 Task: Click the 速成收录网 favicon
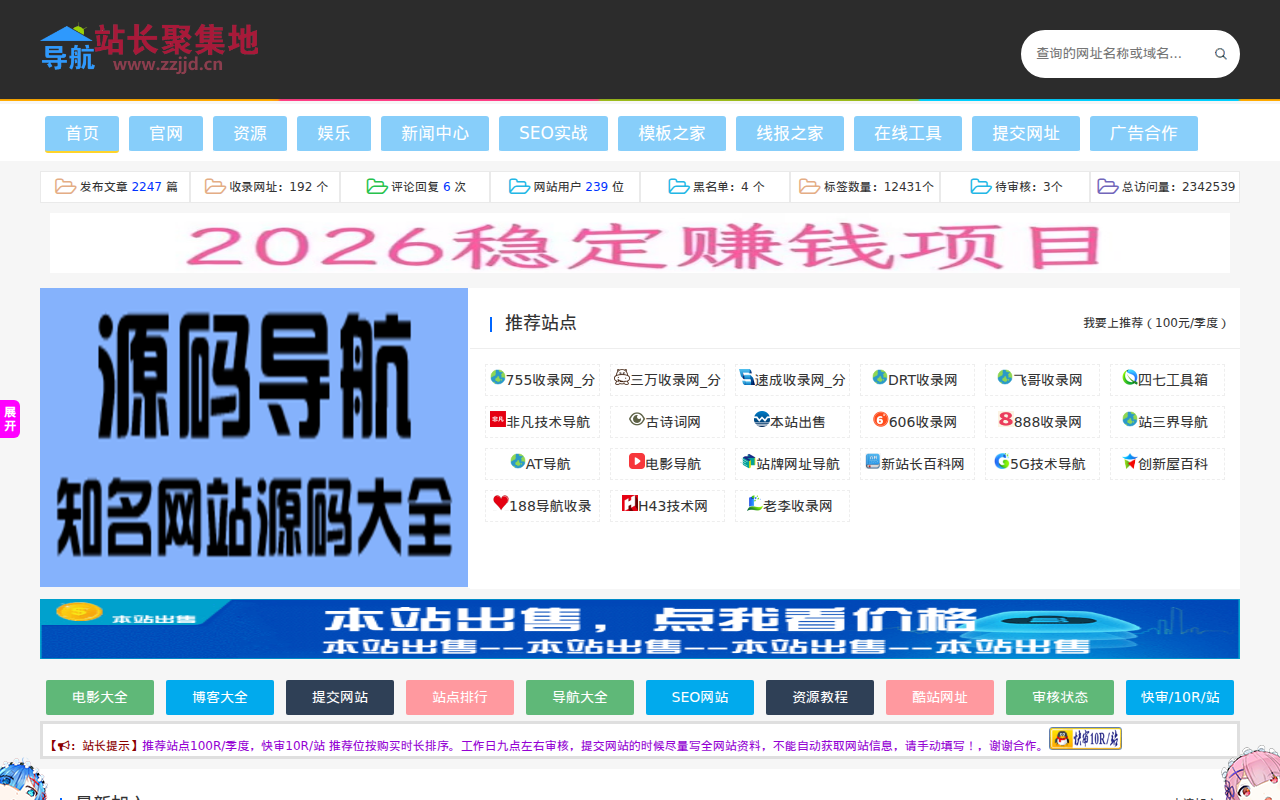tap(747, 378)
